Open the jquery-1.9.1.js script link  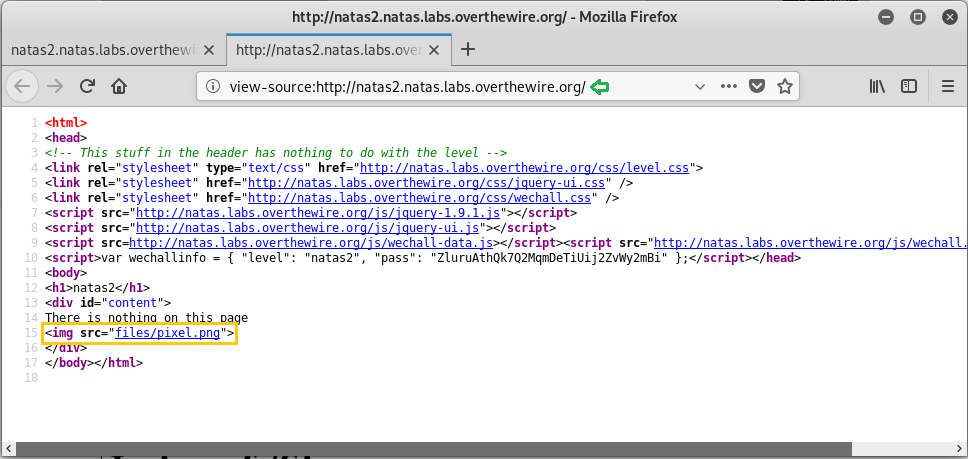[318, 213]
